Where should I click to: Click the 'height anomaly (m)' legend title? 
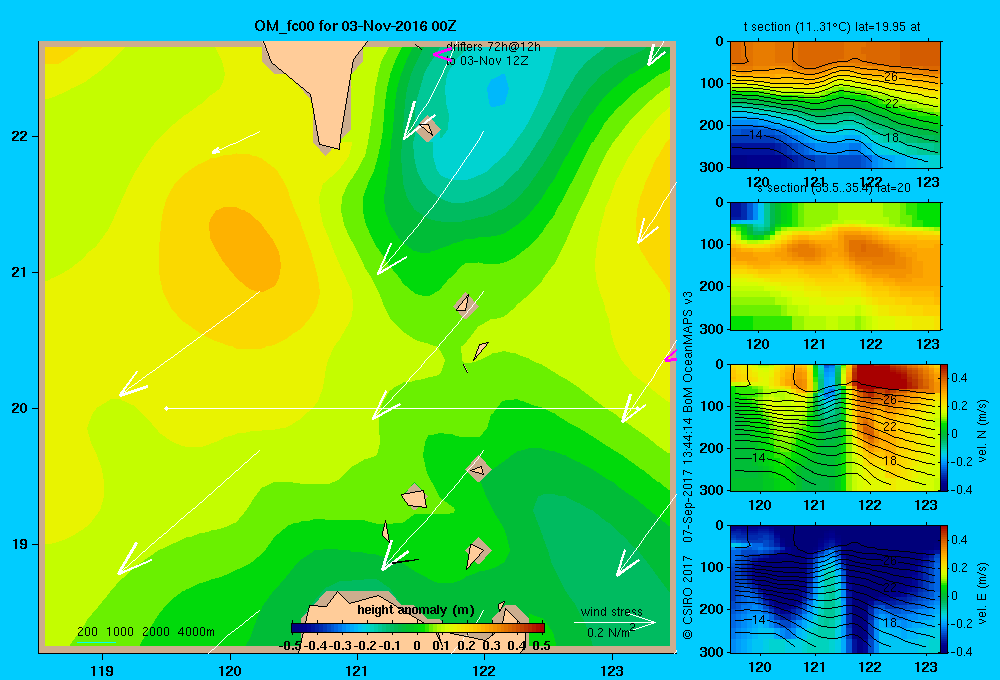coord(416,610)
